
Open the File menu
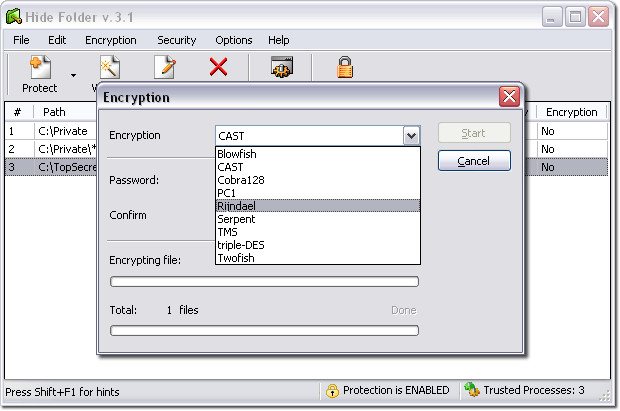(x=21, y=40)
